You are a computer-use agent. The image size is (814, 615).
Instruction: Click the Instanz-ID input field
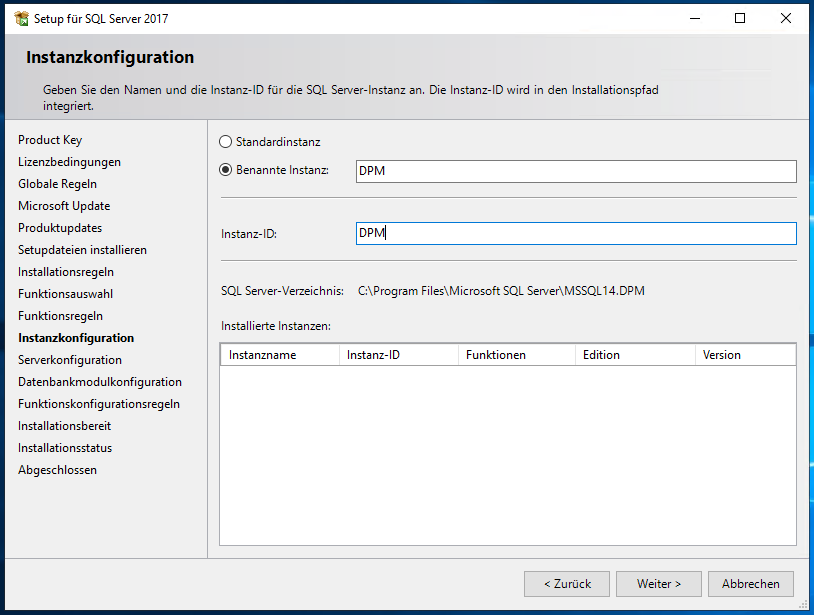pos(576,234)
